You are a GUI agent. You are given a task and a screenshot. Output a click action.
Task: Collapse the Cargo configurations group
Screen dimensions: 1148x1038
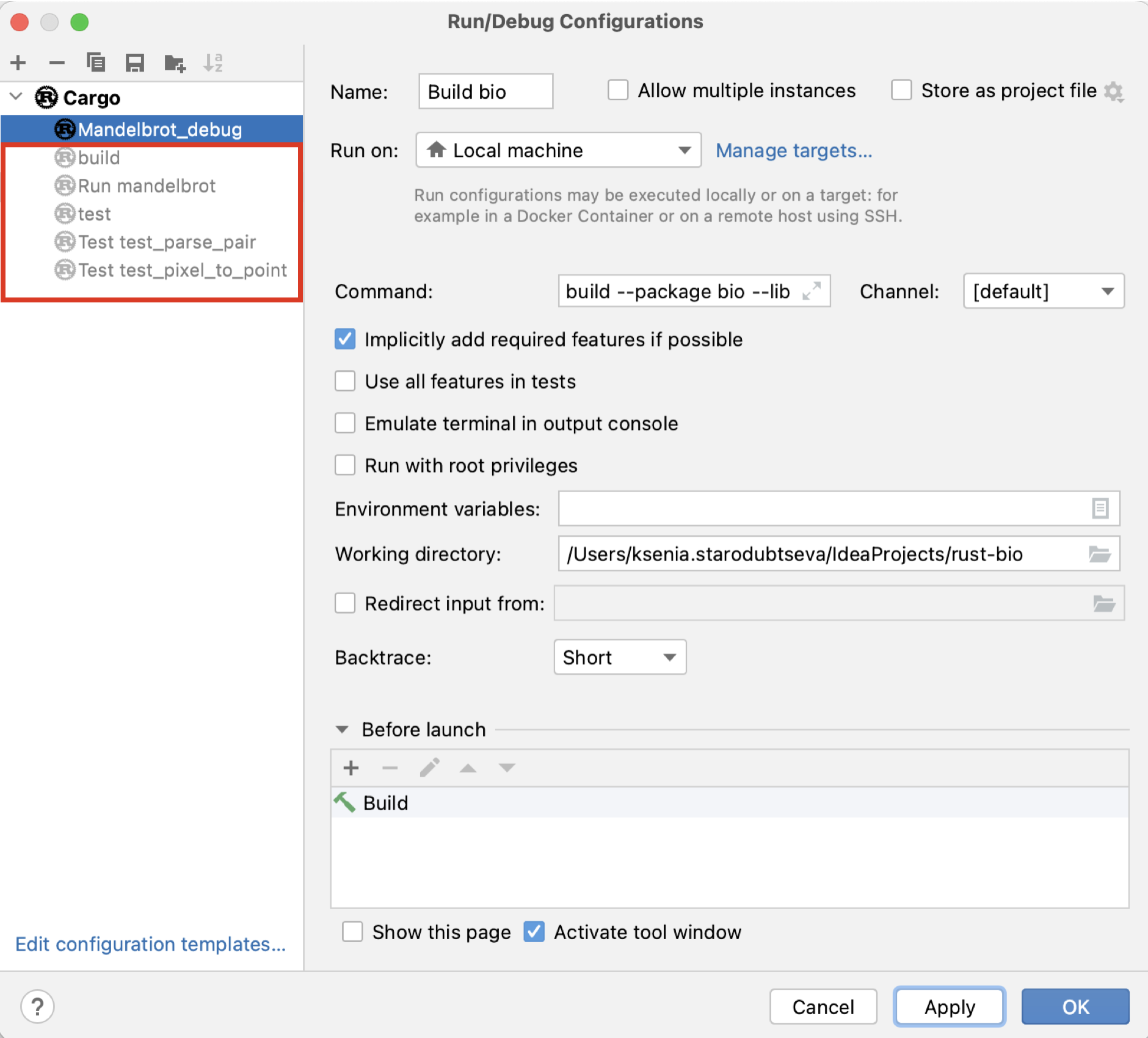(x=16, y=98)
